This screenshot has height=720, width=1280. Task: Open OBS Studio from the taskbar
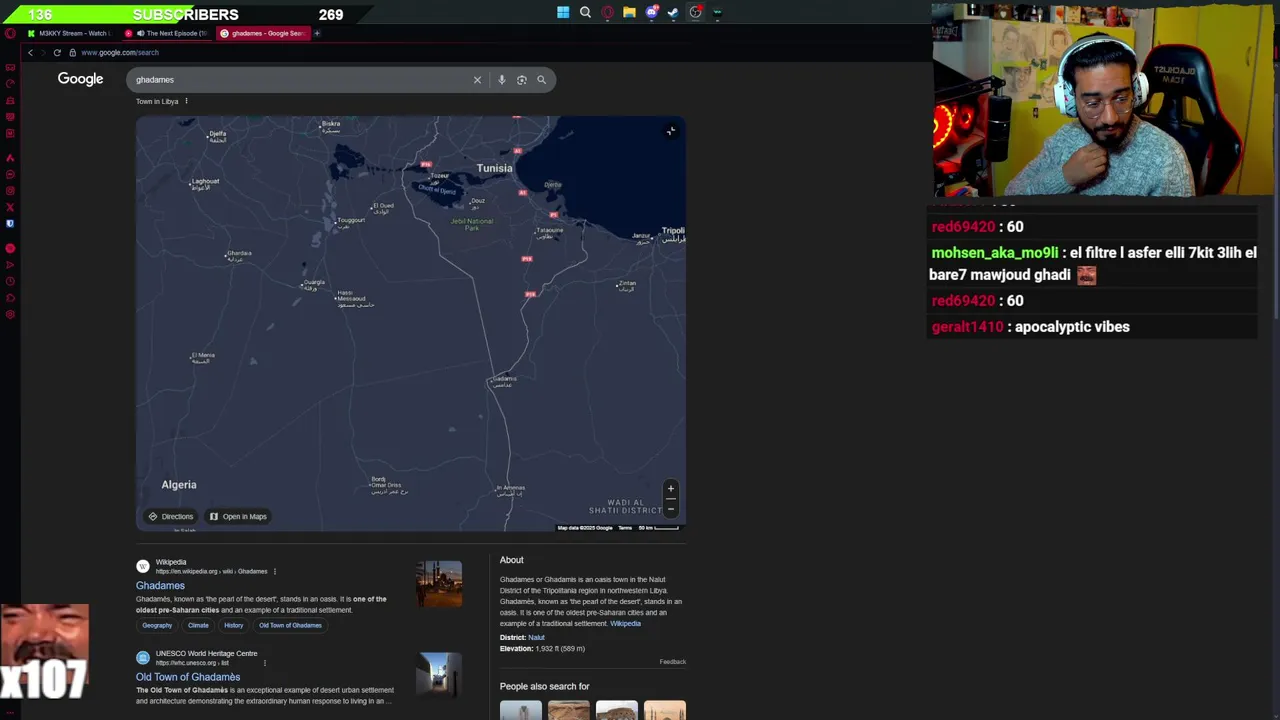[x=695, y=13]
